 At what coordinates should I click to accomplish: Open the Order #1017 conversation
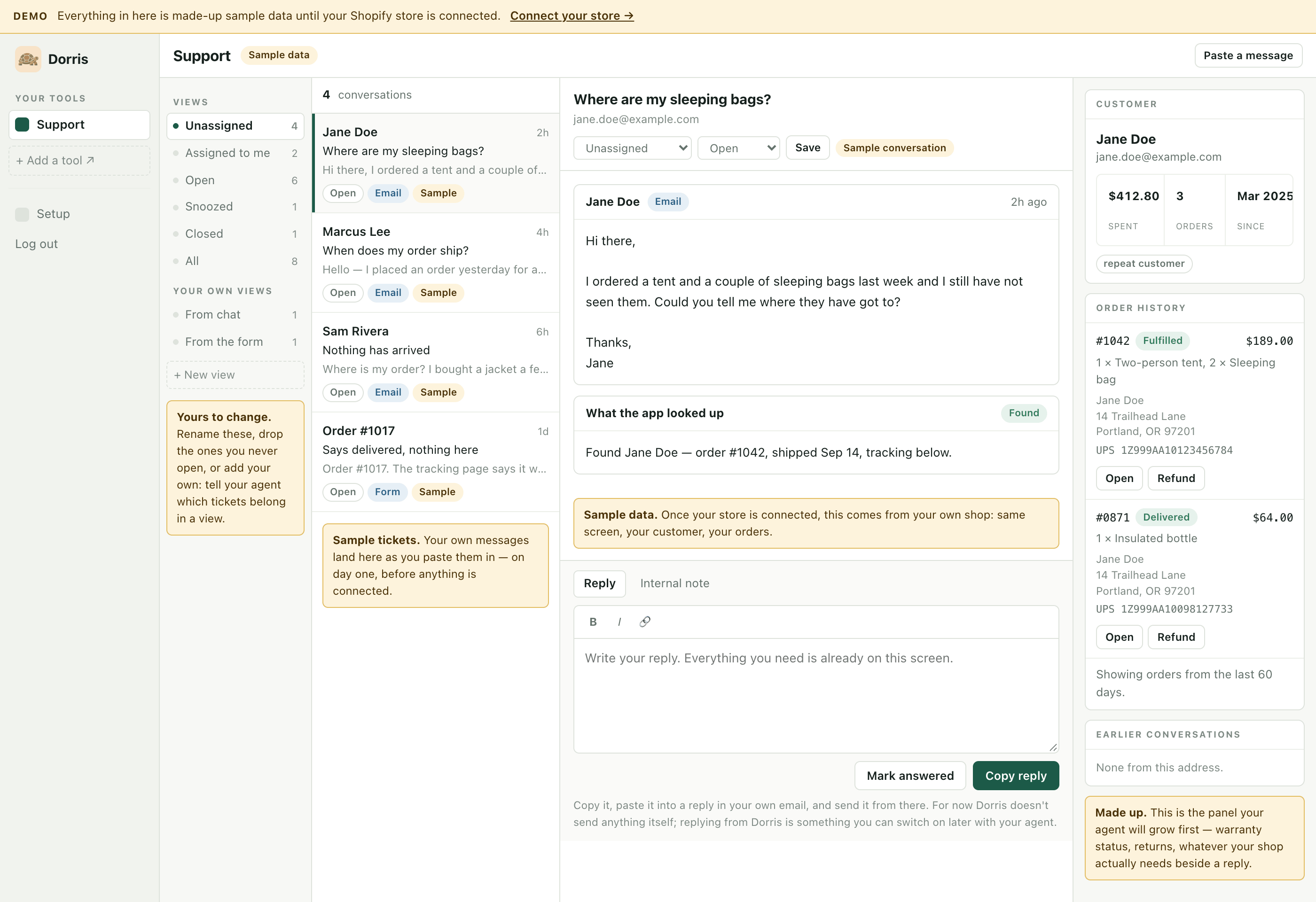click(x=436, y=462)
